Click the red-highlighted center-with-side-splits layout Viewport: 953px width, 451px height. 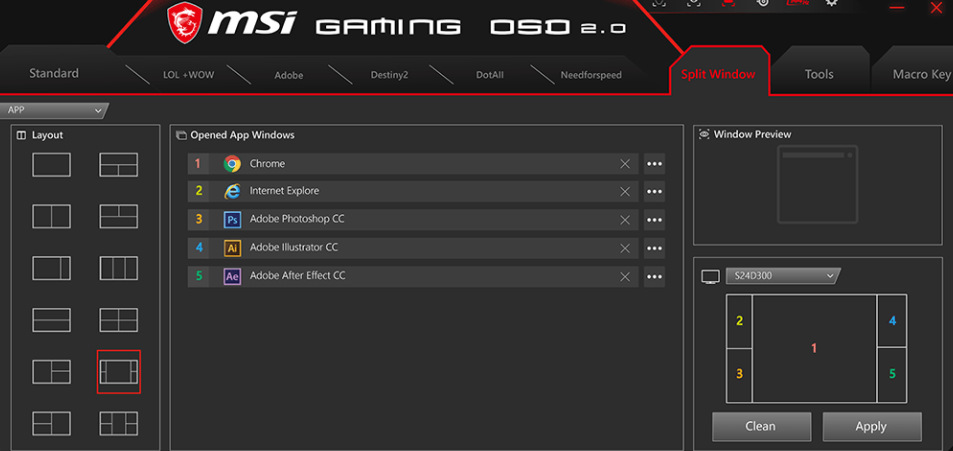[119, 371]
